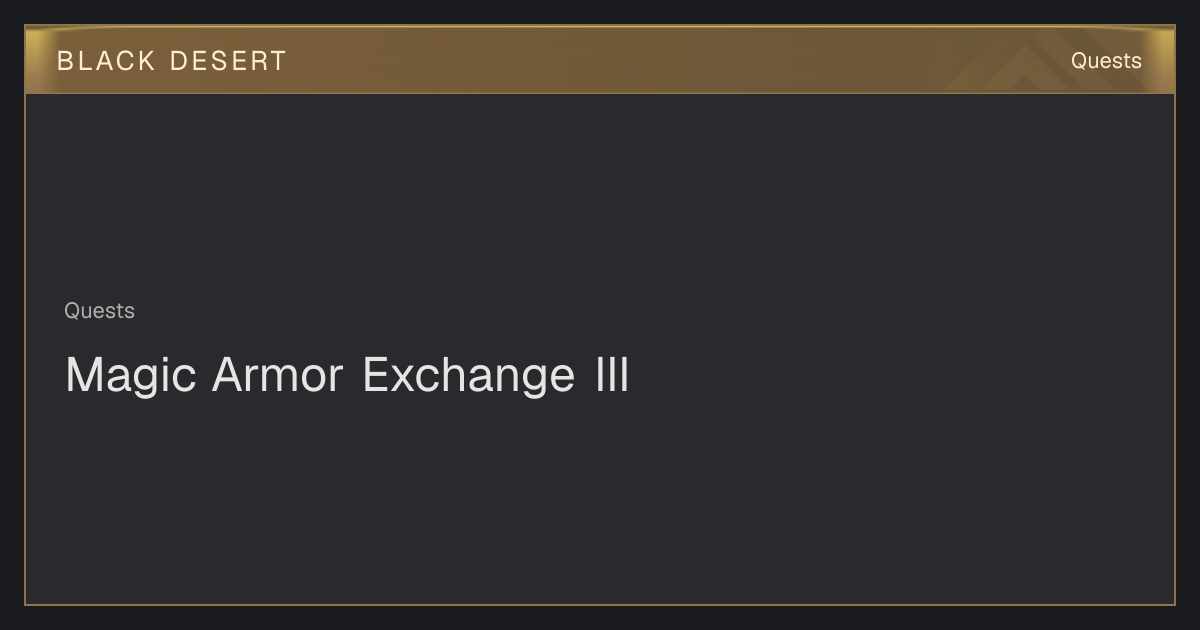Viewport: 1200px width, 630px height.
Task: Click the word Magic in the heading
Action: (132, 377)
